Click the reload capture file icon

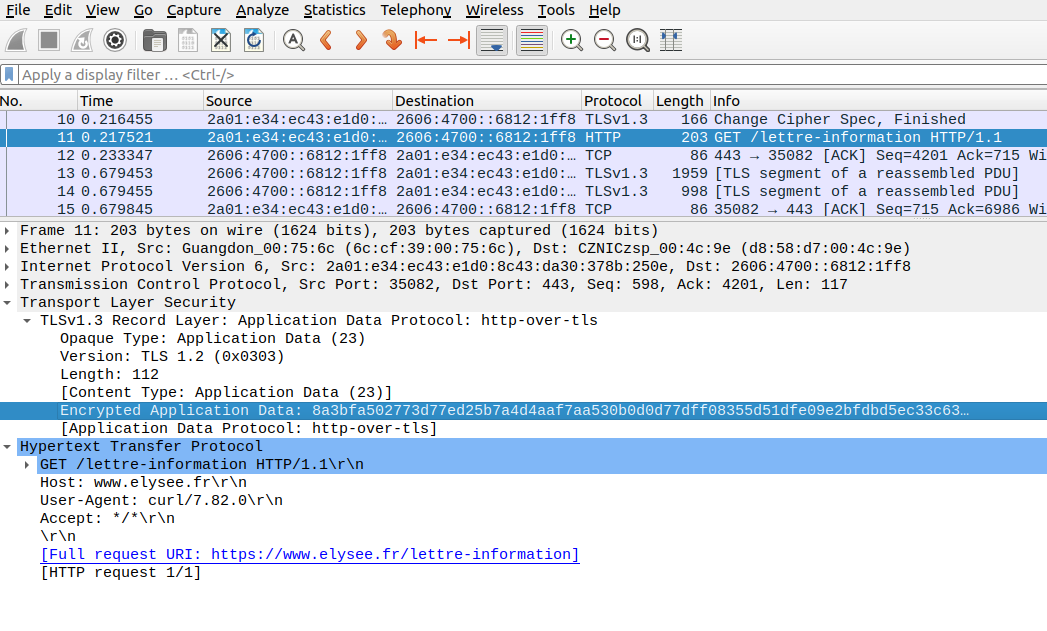[x=254, y=40]
